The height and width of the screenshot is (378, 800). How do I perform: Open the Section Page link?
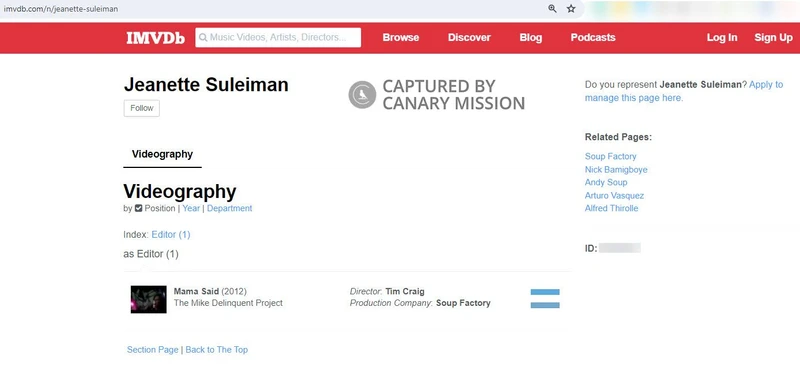153,349
